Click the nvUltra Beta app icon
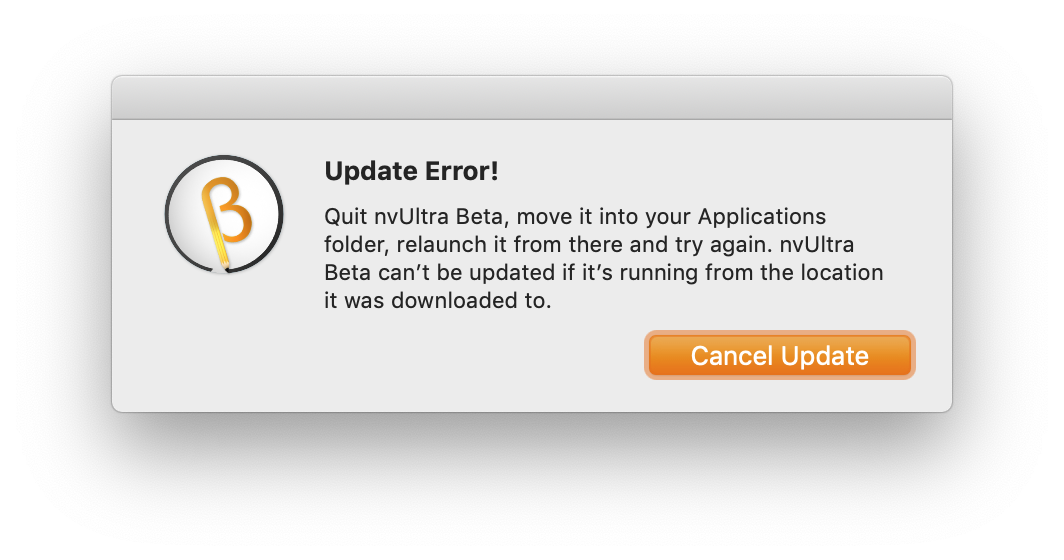 tap(224, 214)
